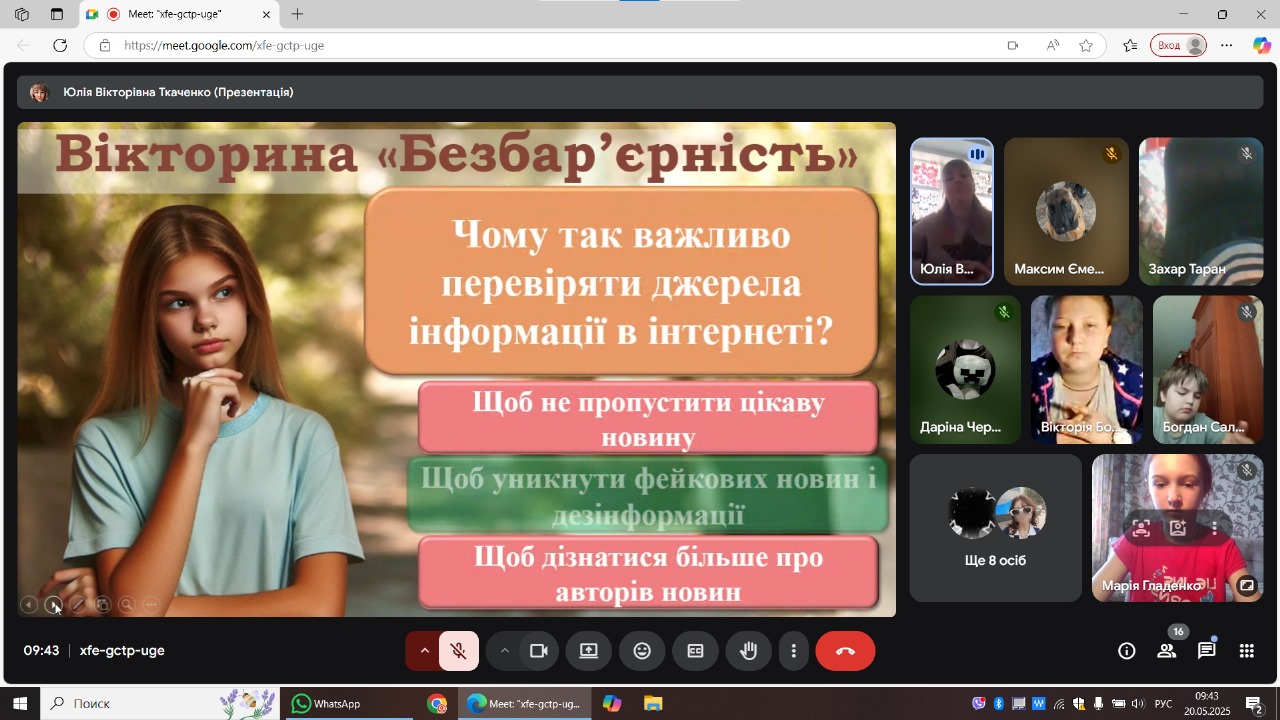Open meeting details info panel
This screenshot has height=720, width=1280.
click(1127, 651)
